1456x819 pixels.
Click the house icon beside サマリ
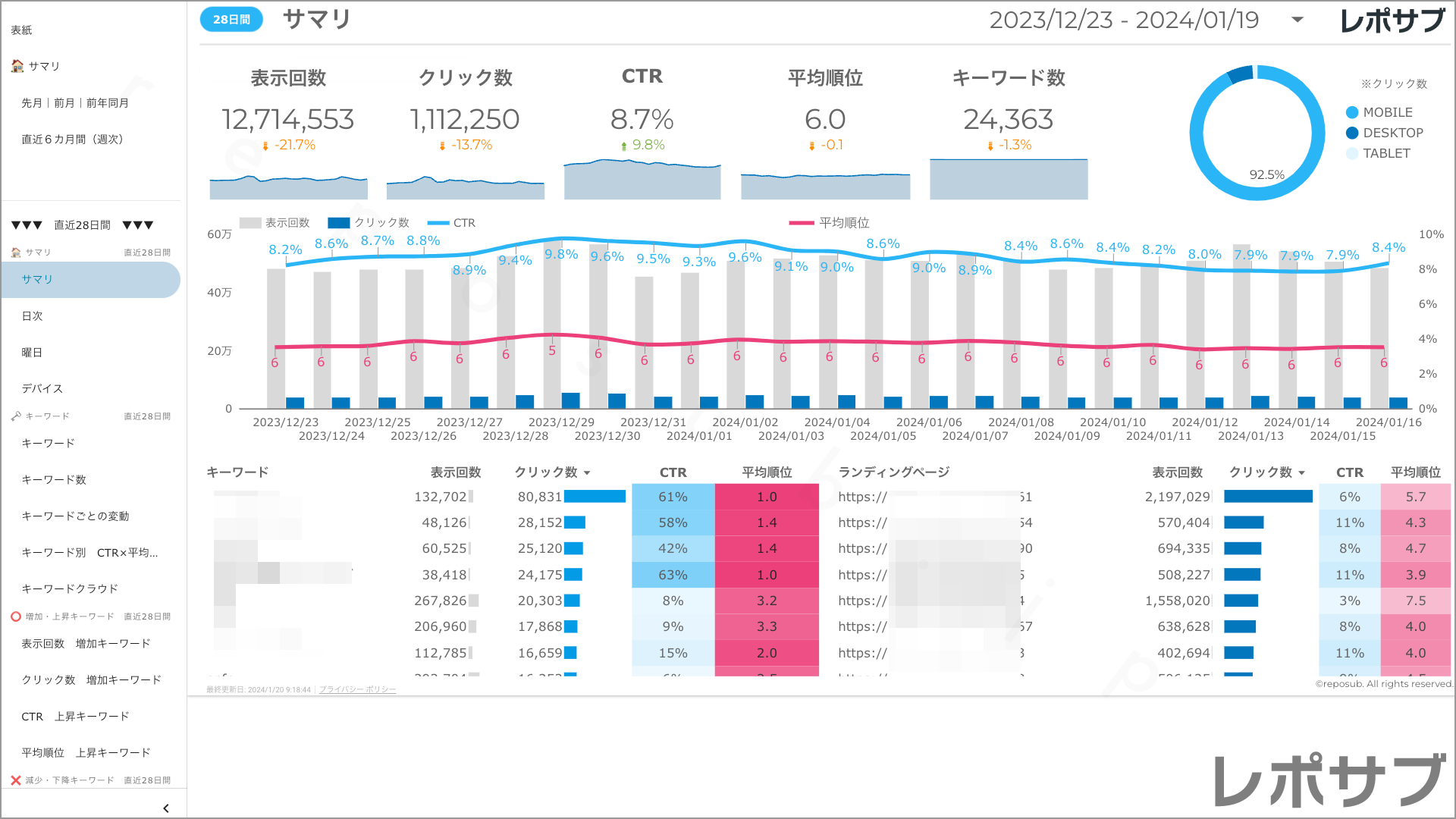pyautogui.click(x=17, y=66)
